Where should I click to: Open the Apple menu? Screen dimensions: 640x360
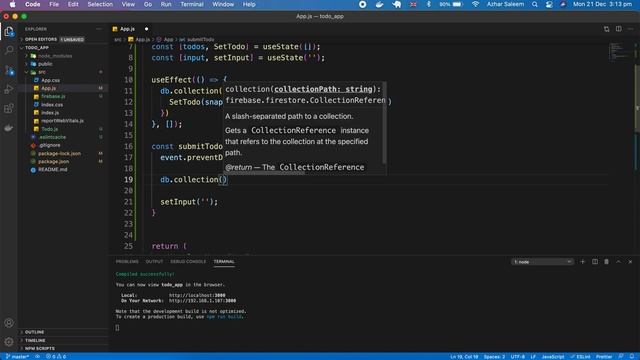pos(13,4)
